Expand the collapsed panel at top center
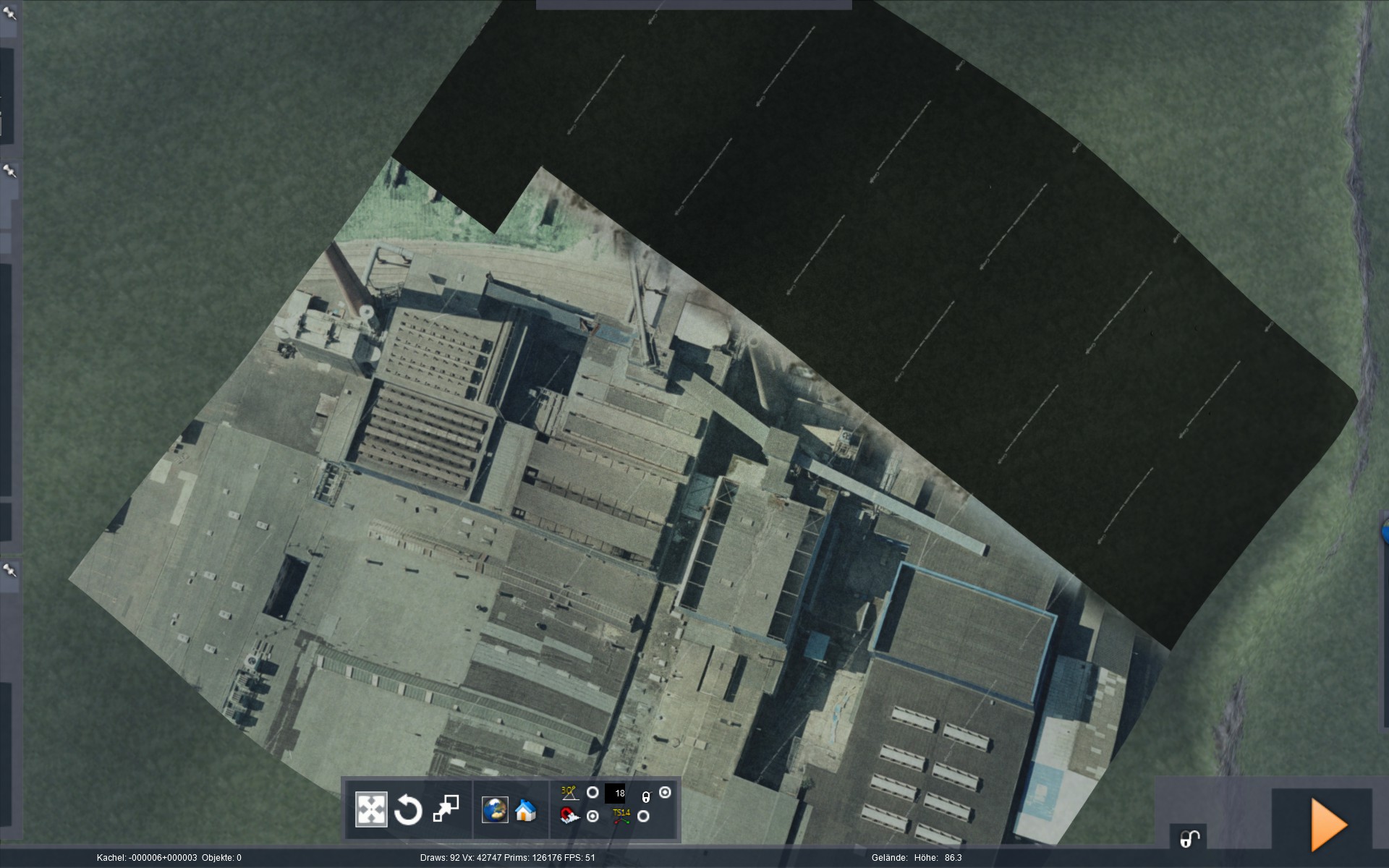Viewport: 1389px width, 868px height. pos(693,4)
